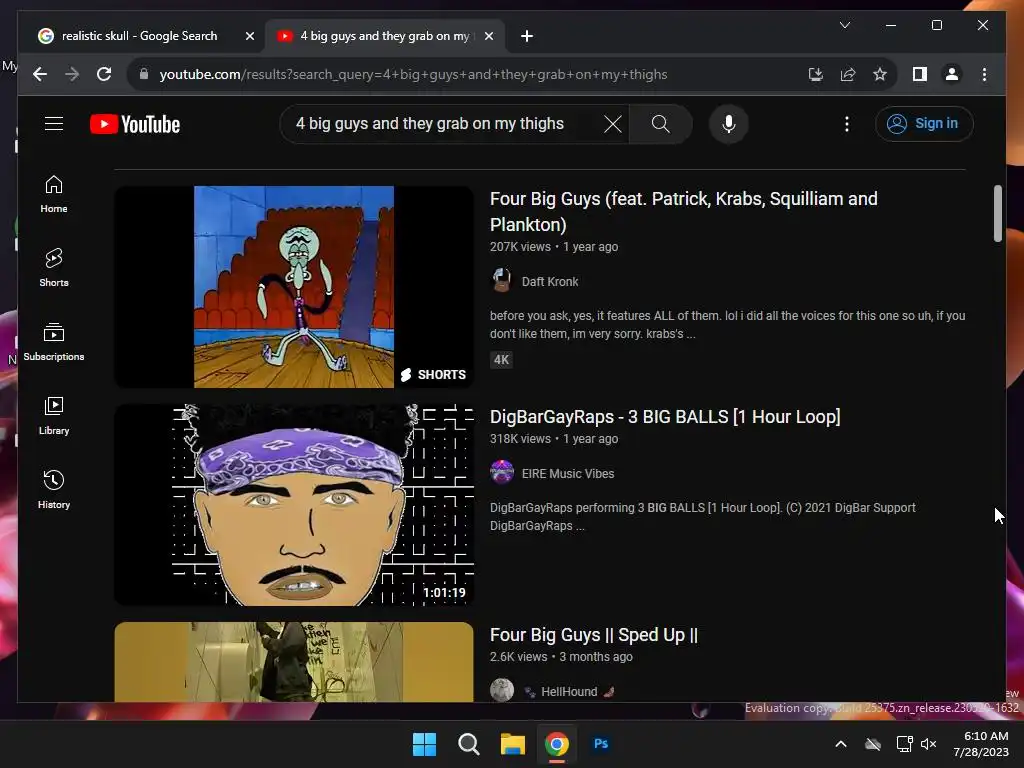Open History from the sidebar

pyautogui.click(x=54, y=489)
